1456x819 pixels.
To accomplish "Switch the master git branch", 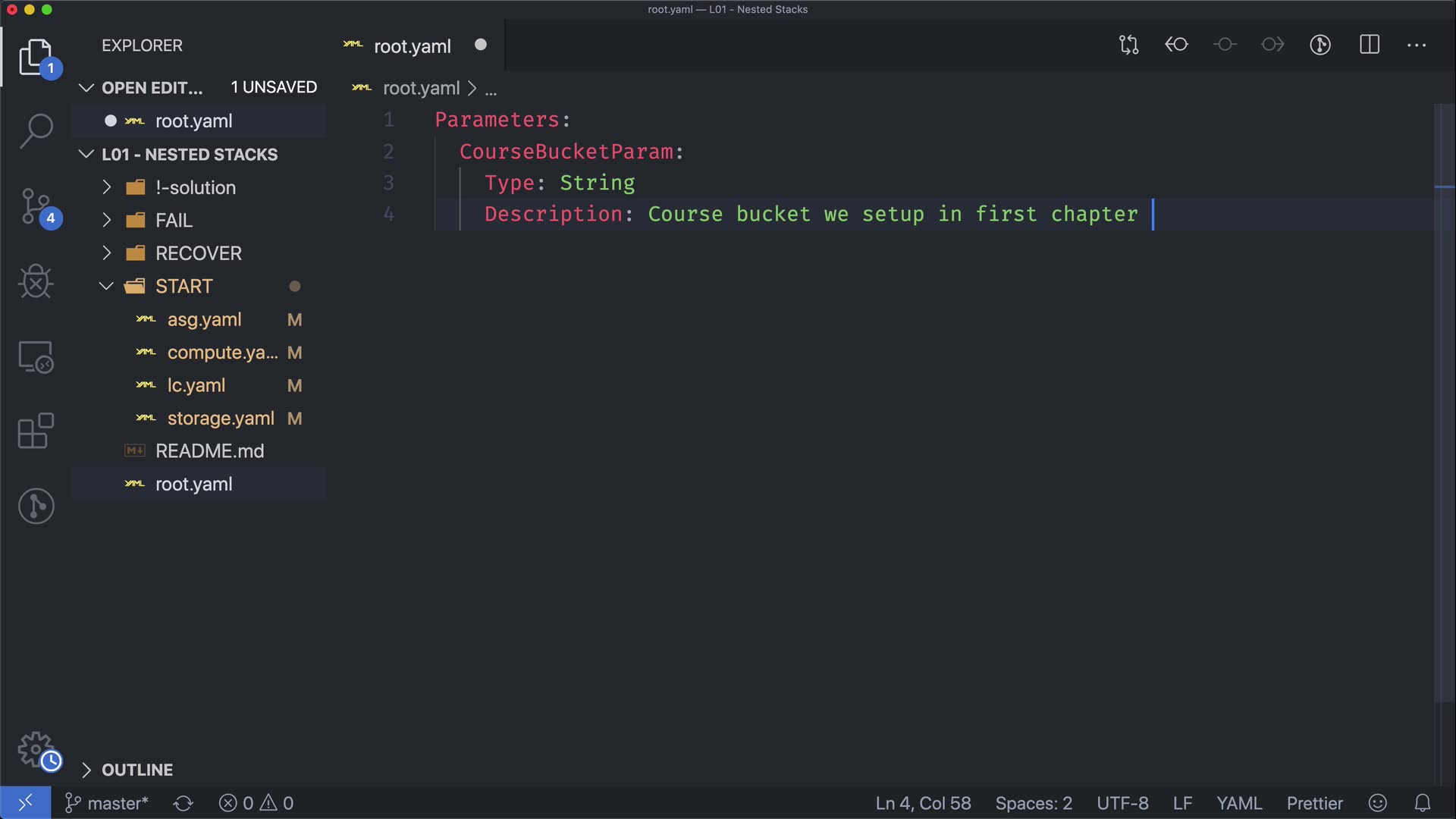I will [107, 803].
